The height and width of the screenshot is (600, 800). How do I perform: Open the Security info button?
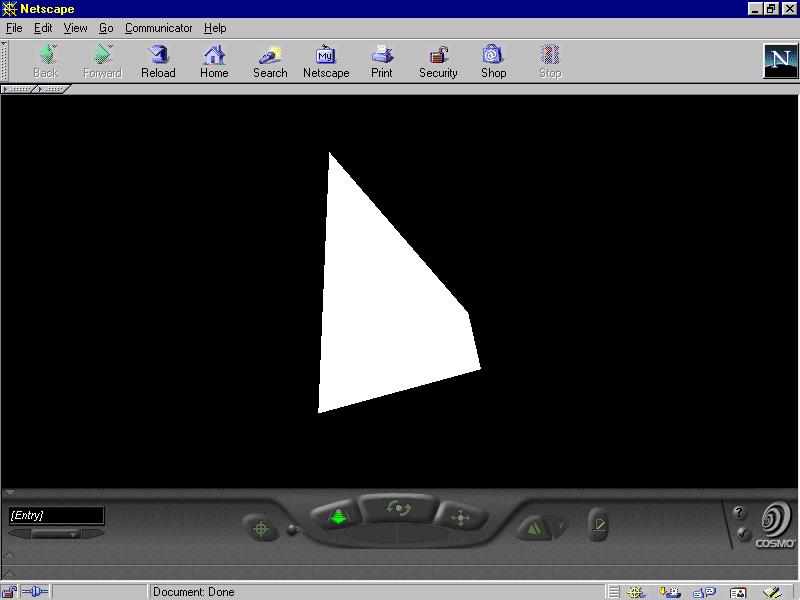[x=438, y=61]
